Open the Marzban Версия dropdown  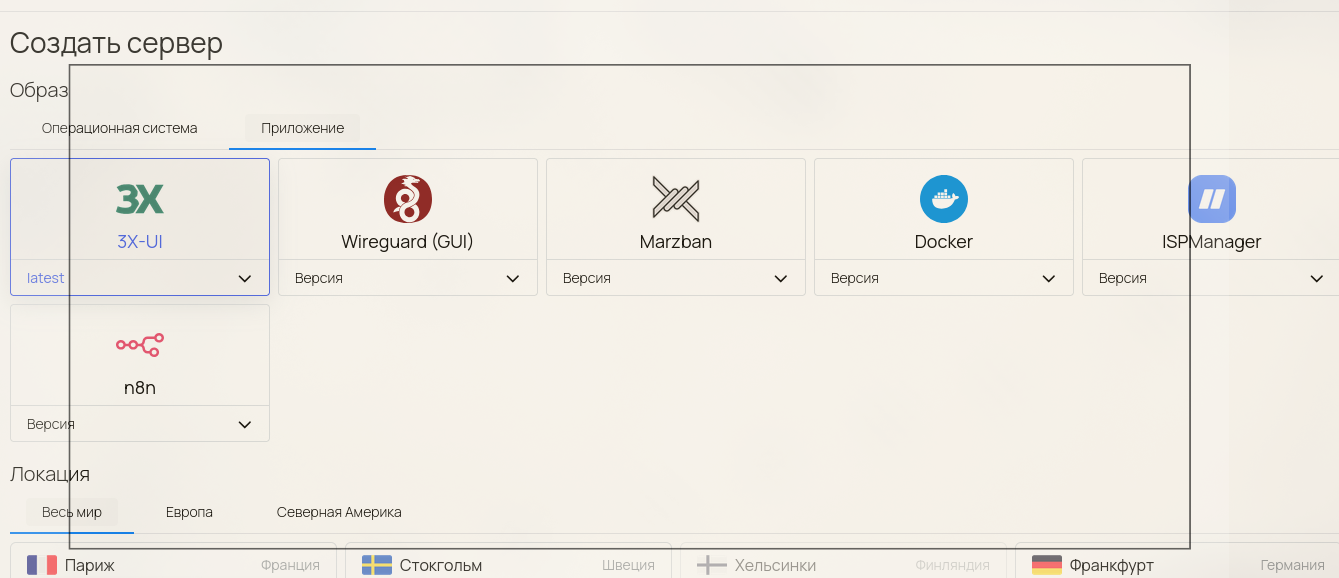coord(676,278)
